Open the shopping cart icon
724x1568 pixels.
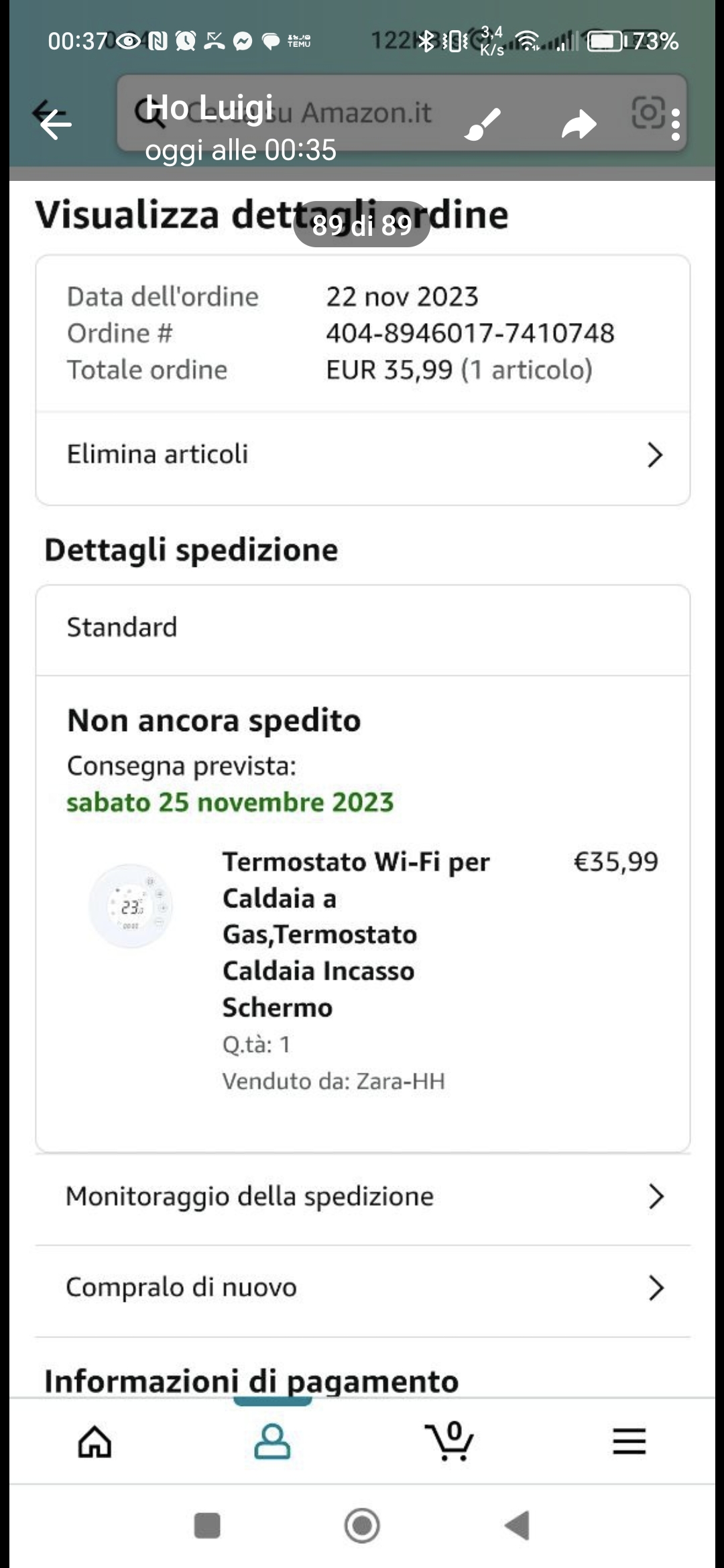tap(450, 1441)
